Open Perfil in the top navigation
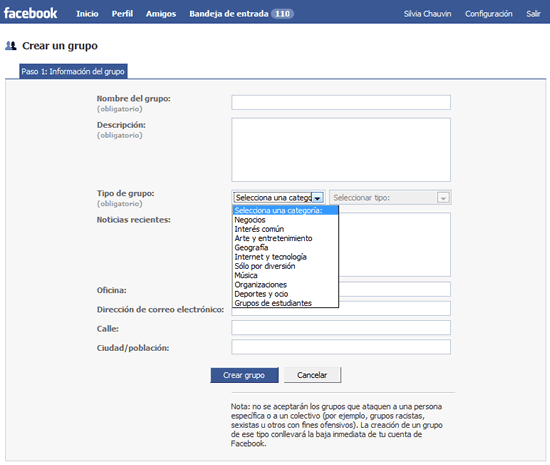Screen dimensions: 550x465 pos(122,14)
